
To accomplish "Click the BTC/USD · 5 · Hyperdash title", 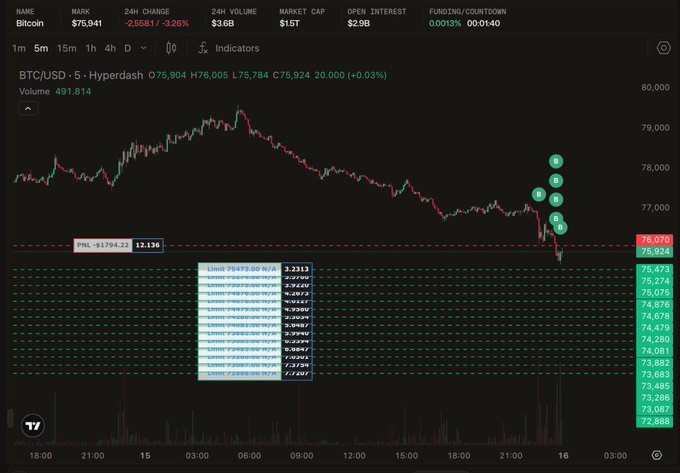I will 81,75.
